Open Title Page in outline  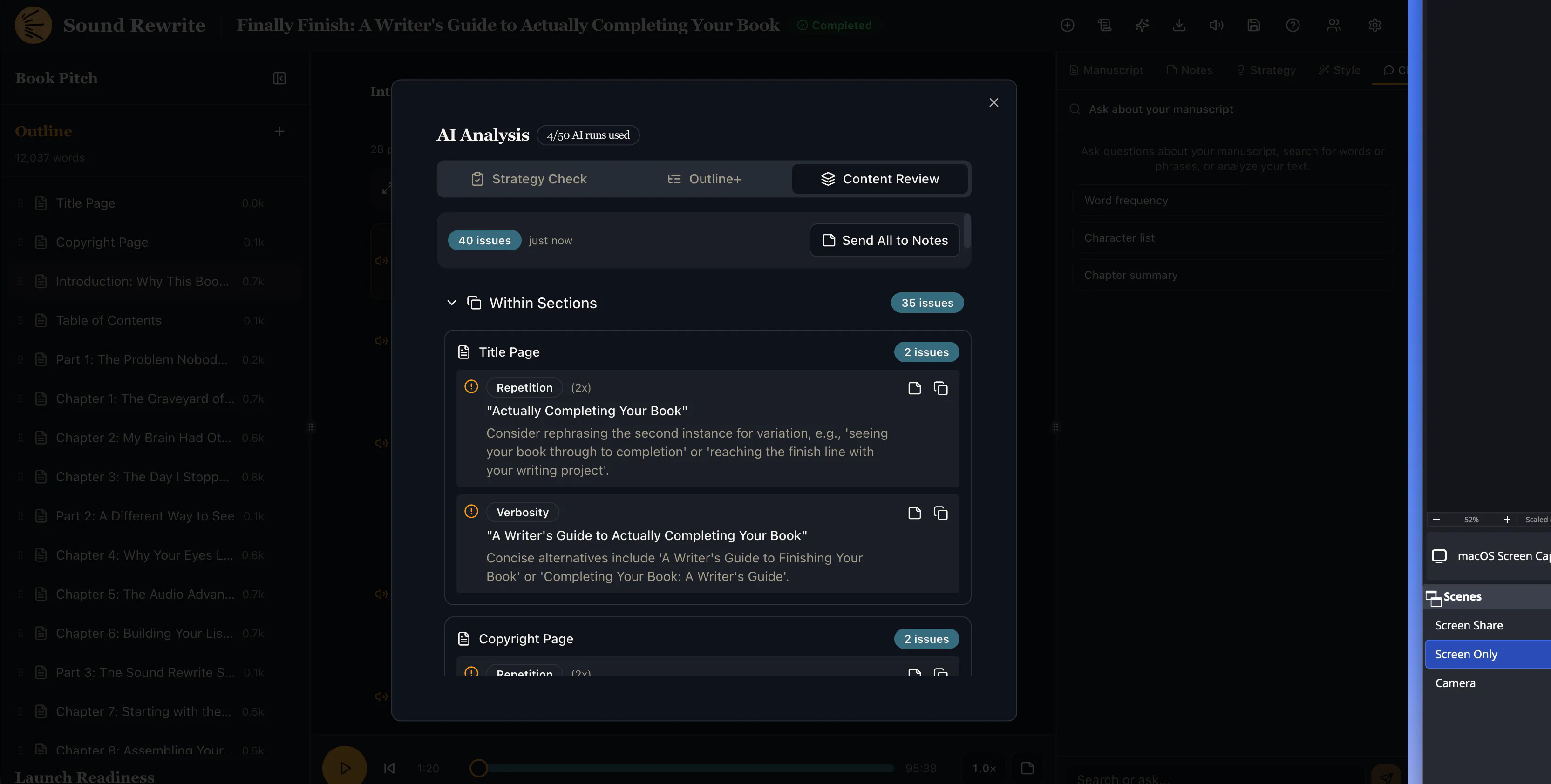click(156, 203)
